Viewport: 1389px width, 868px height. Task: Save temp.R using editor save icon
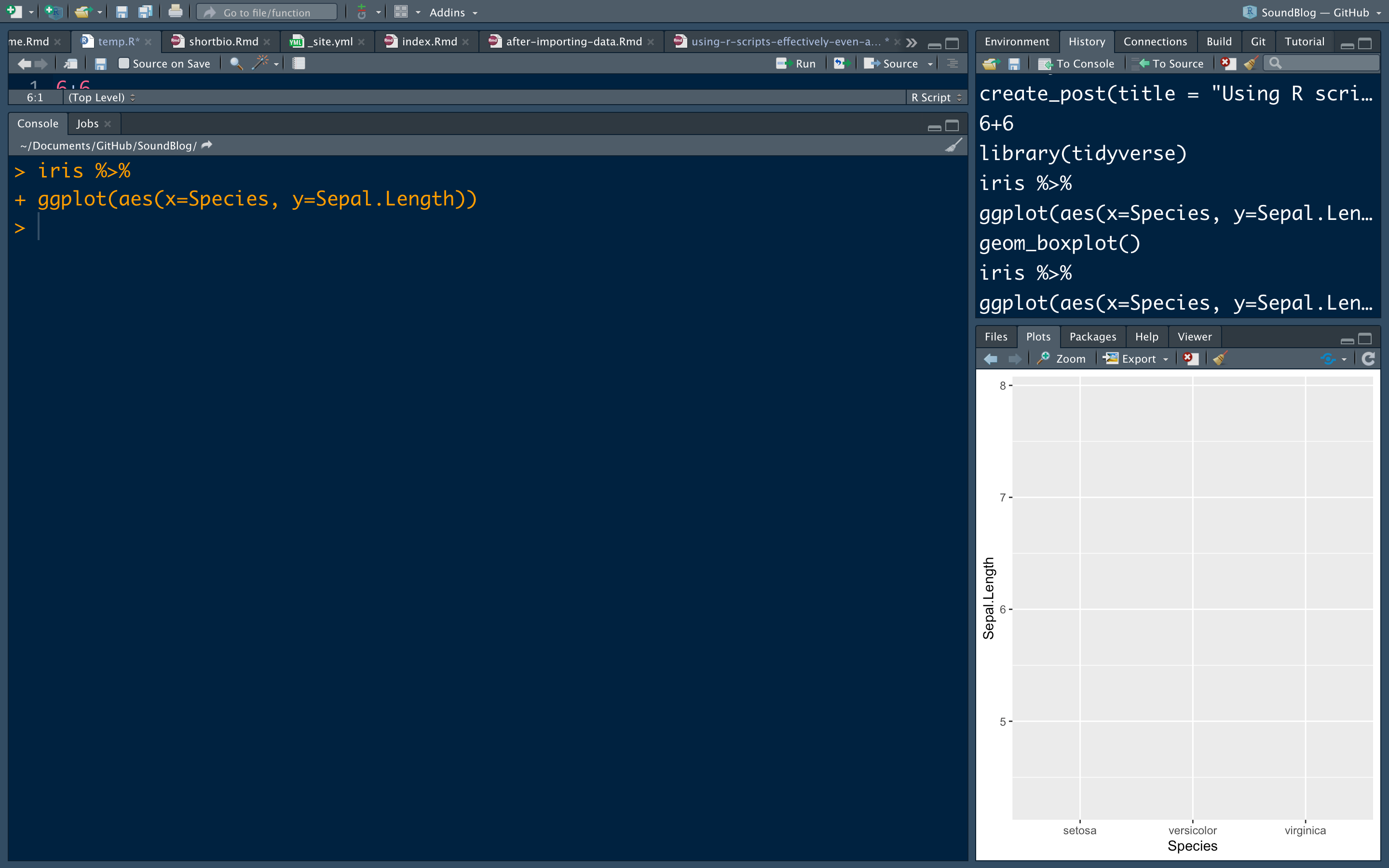coord(100,64)
